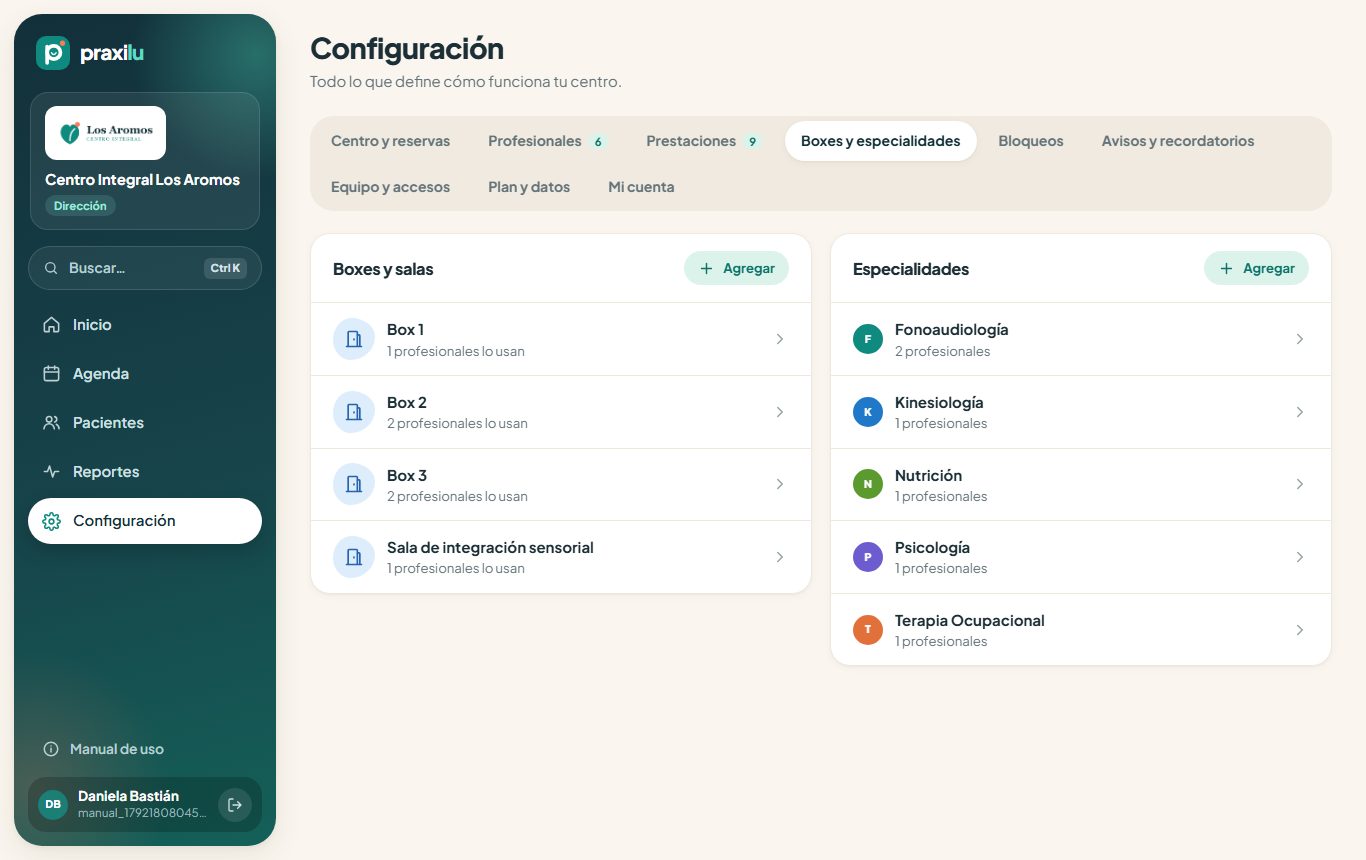The height and width of the screenshot is (860, 1366).
Task: Click the logout icon next to Daniela Bastián
Action: (235, 805)
